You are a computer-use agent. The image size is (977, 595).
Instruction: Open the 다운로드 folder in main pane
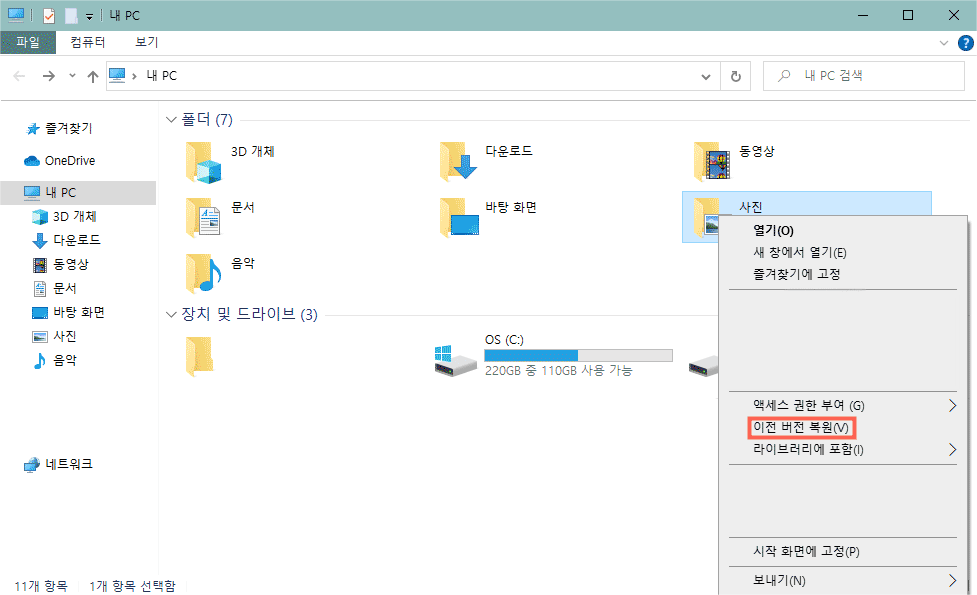click(457, 161)
